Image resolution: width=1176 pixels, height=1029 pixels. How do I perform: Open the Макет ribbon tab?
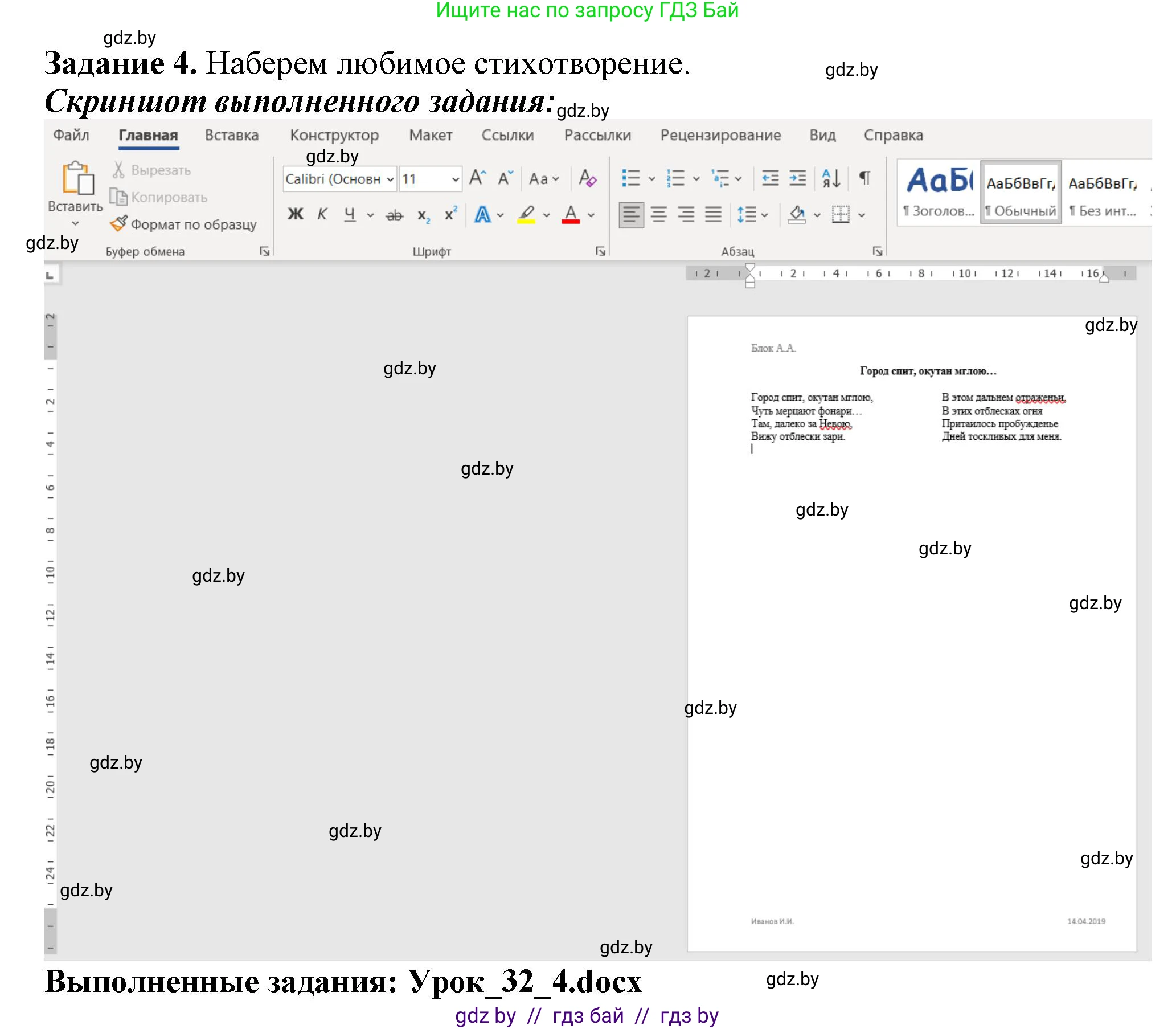click(x=431, y=136)
